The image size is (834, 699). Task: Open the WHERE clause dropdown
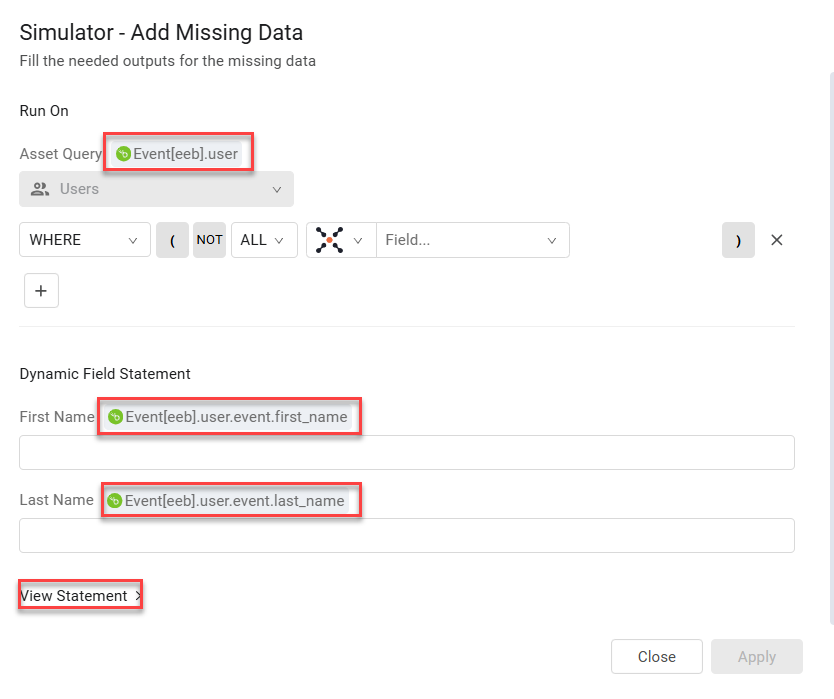[85, 240]
